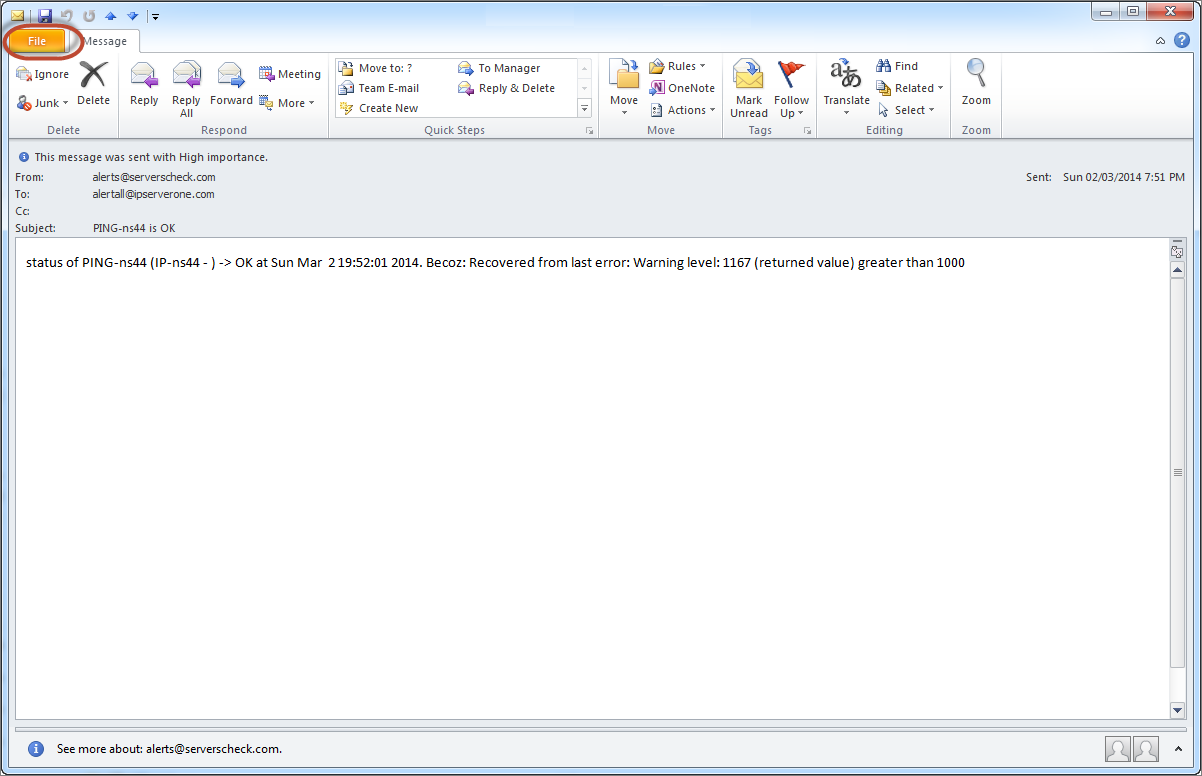The height and width of the screenshot is (776, 1202).
Task: Delete the message with the X icon
Action: point(93,84)
